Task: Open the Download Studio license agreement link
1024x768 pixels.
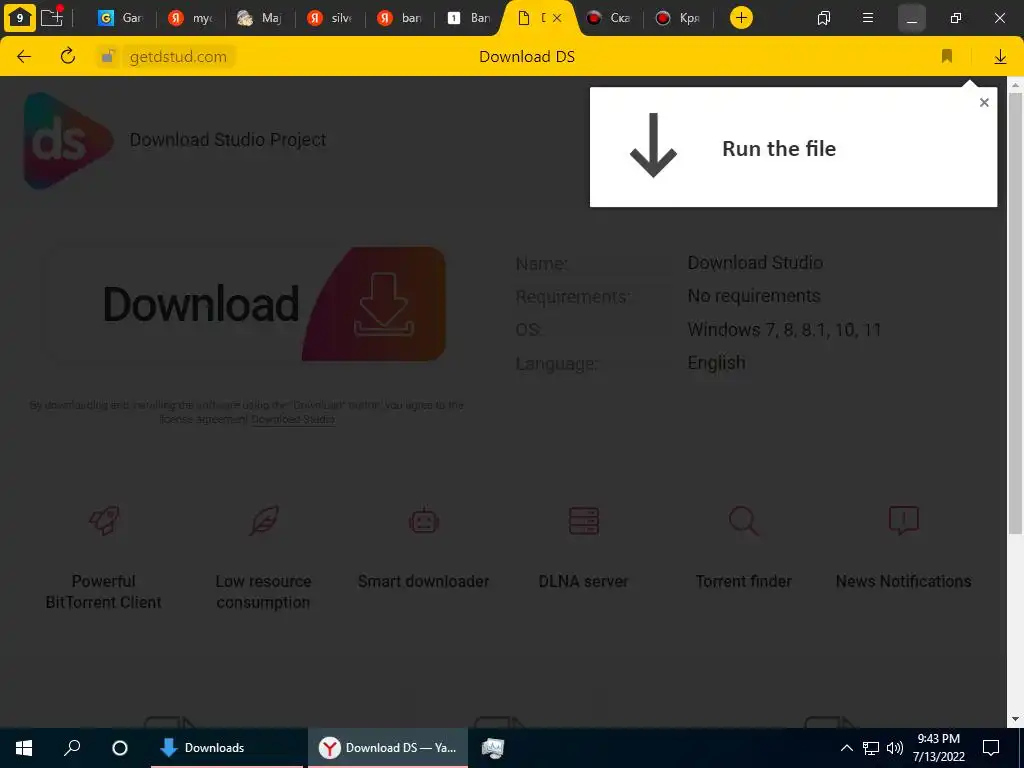Action: (x=293, y=419)
